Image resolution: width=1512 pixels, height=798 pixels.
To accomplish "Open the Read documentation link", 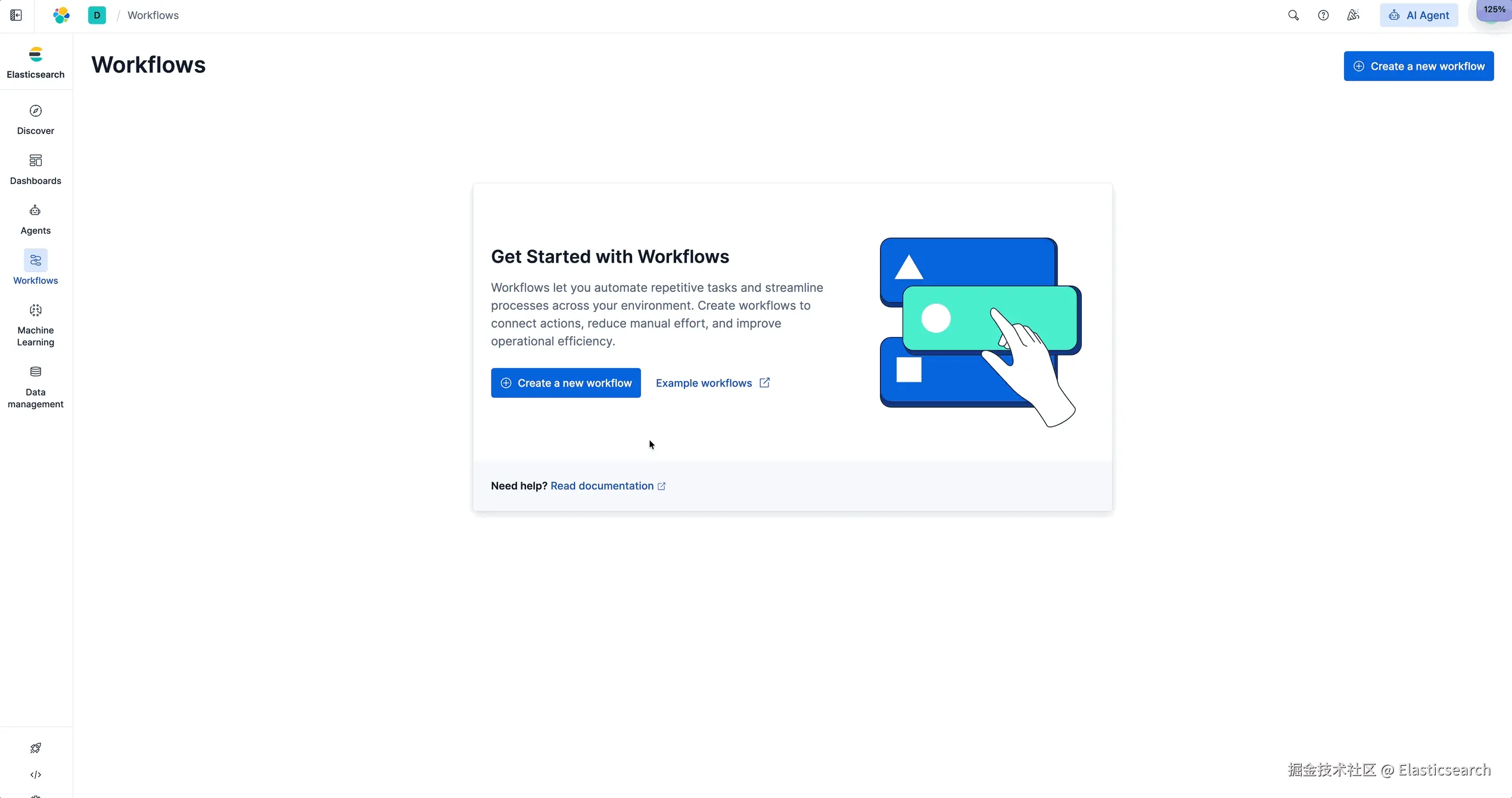I will (x=608, y=486).
